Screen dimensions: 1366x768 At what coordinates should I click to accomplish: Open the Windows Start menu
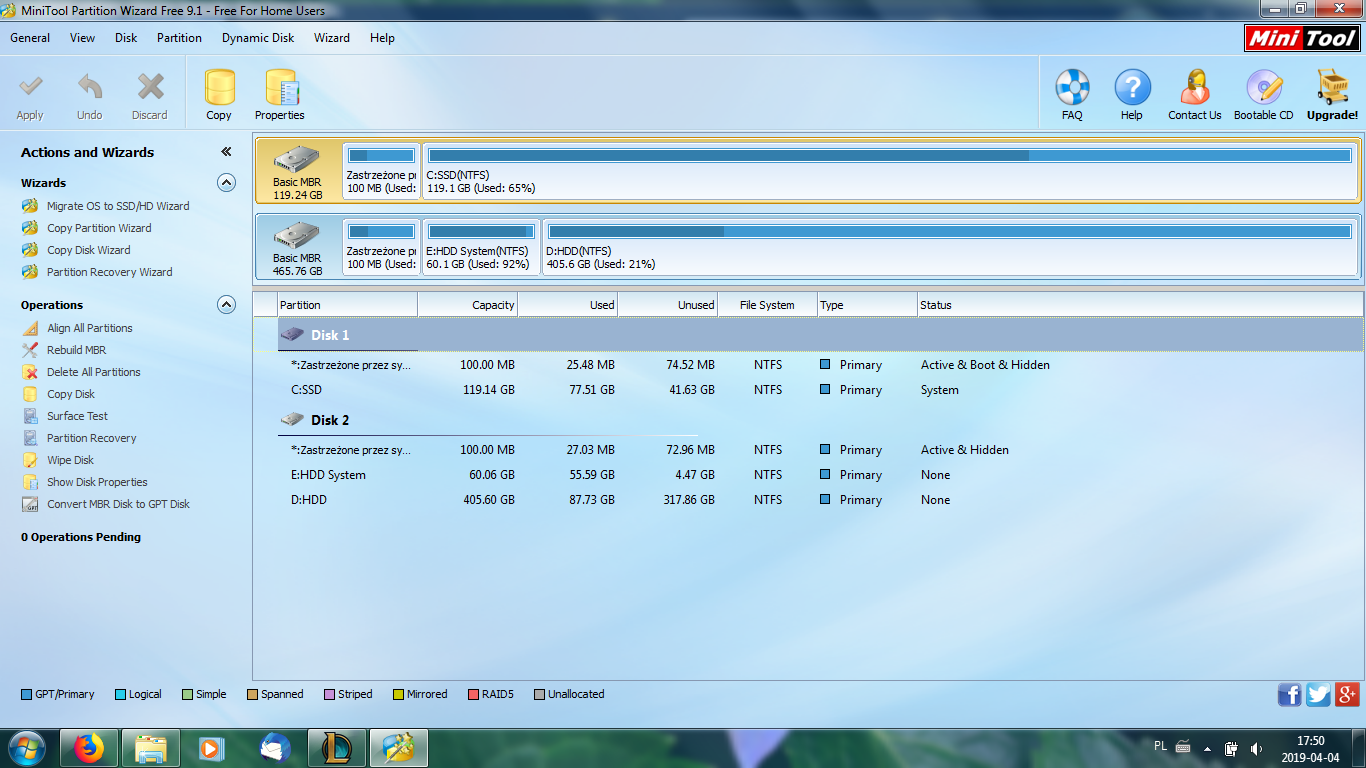27,747
